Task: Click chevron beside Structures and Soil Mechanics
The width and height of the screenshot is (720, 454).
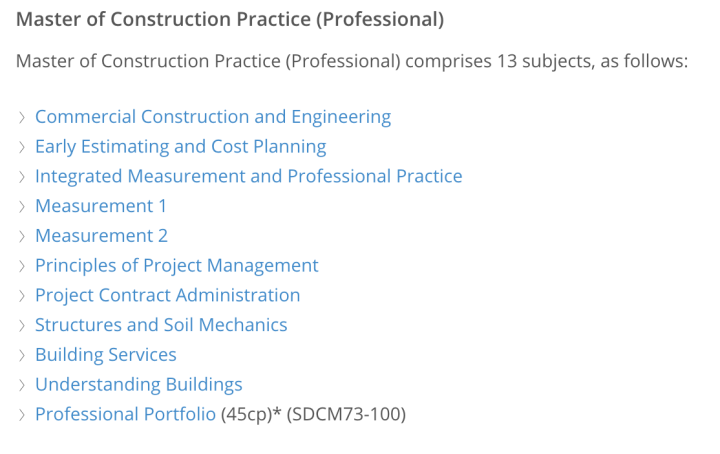Action: tap(22, 325)
